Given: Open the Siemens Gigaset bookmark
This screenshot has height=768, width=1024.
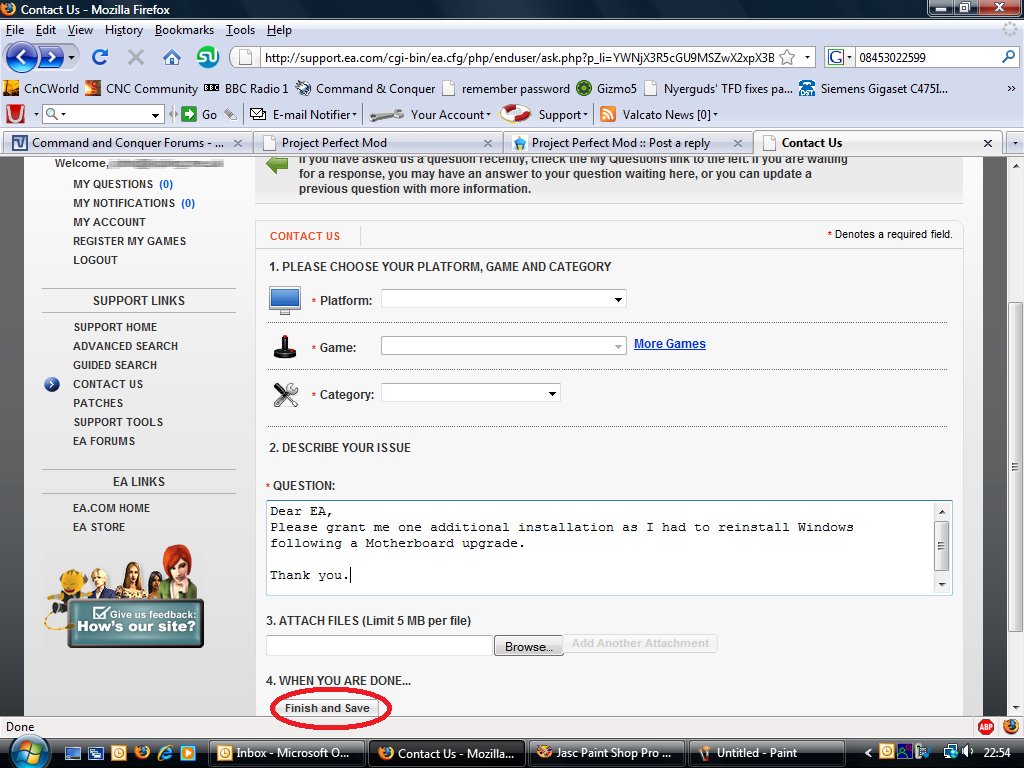Looking at the screenshot, I should pyautogui.click(x=873, y=88).
